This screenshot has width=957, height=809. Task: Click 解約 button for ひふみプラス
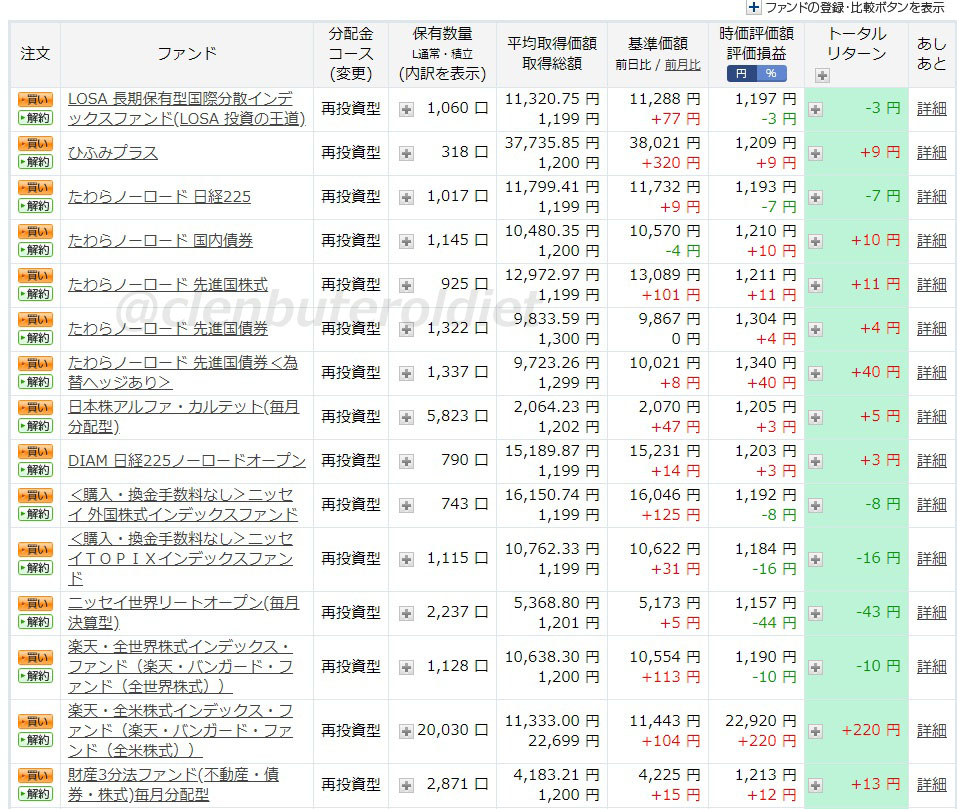(x=35, y=162)
